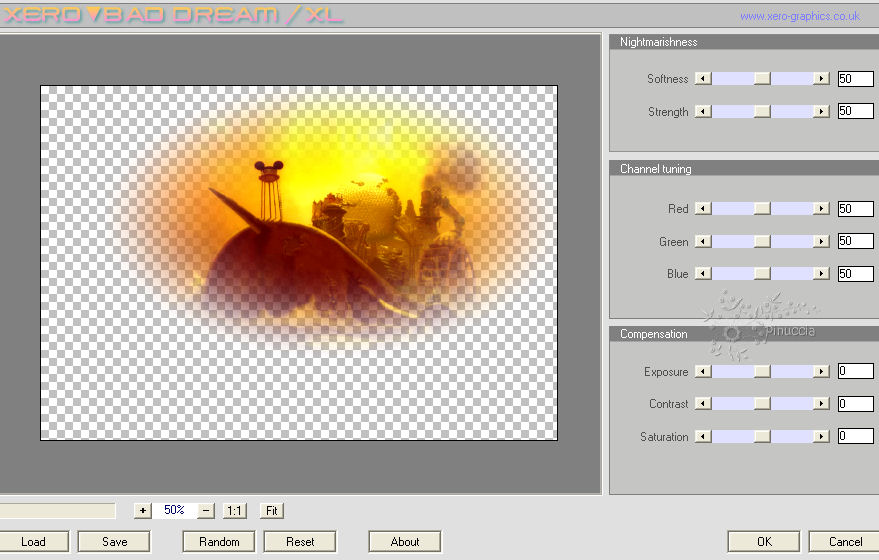Fit preview to window
The image size is (879, 560).
(272, 511)
